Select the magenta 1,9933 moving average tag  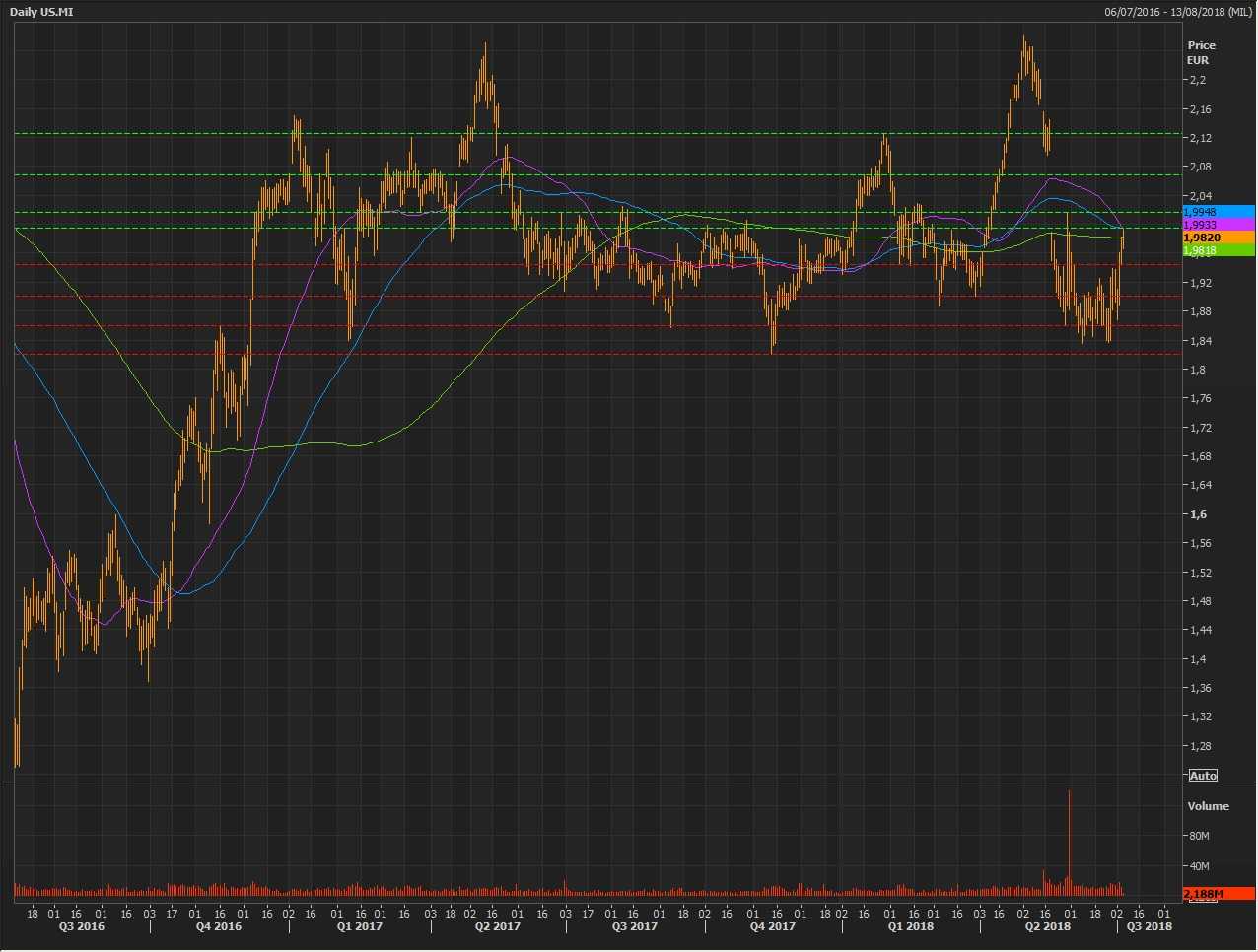pyautogui.click(x=1218, y=225)
